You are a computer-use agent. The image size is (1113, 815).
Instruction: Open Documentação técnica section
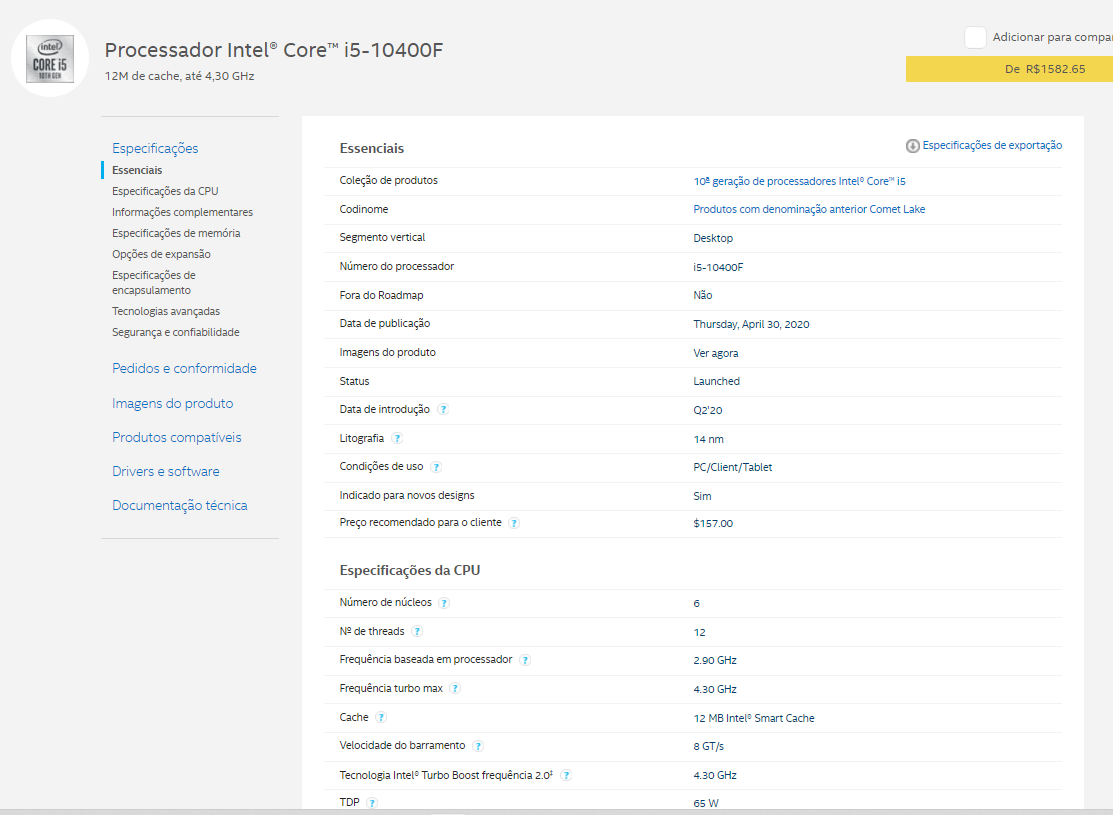tap(180, 505)
